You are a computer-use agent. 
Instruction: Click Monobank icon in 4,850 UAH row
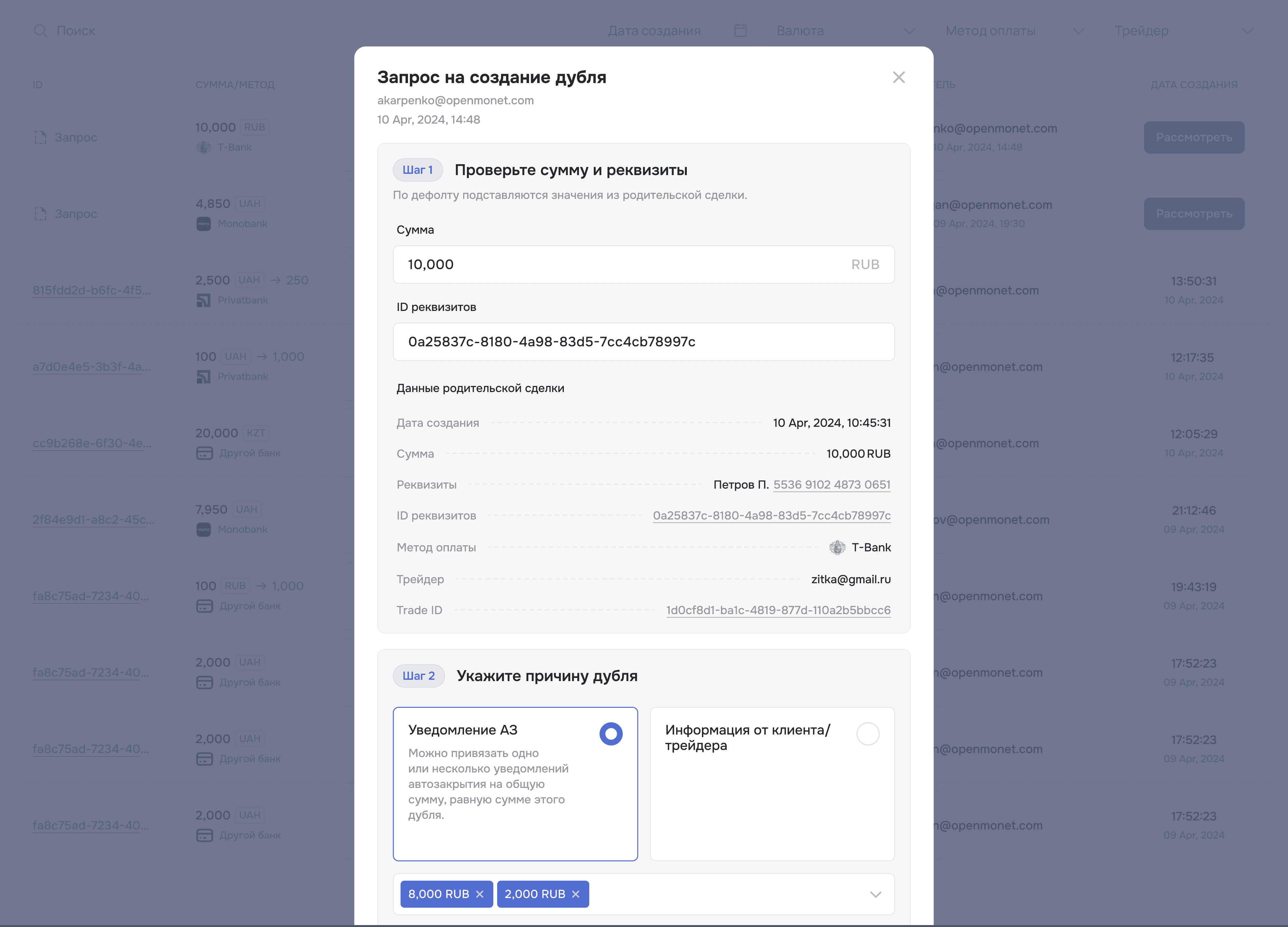pos(203,224)
